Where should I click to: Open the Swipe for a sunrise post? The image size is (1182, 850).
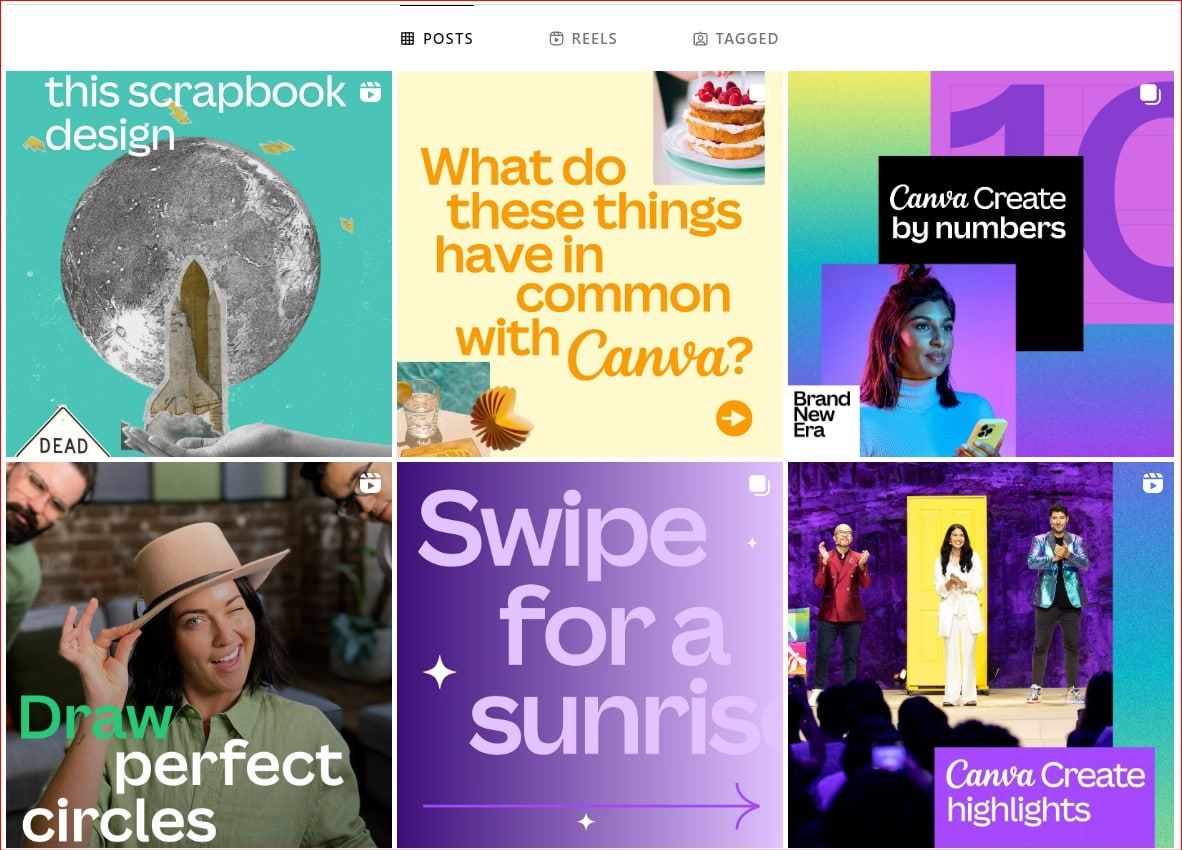pos(589,655)
